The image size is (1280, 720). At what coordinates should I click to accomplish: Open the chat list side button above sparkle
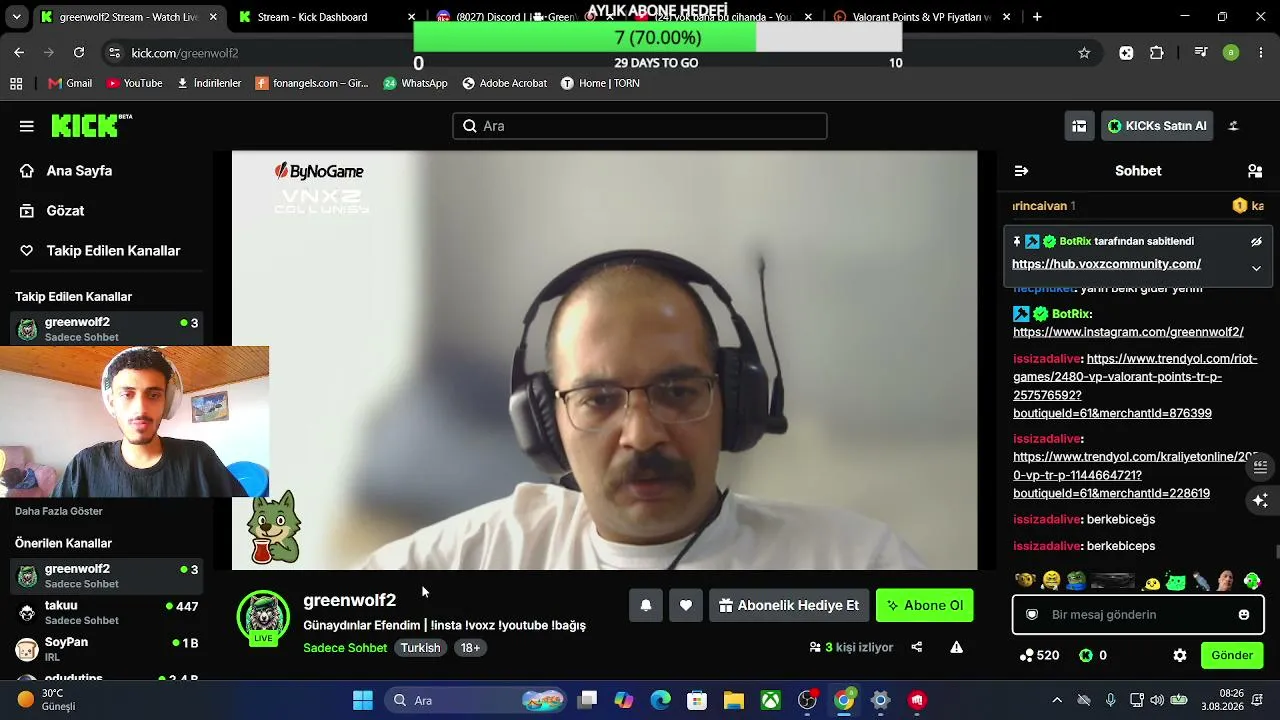pos(1261,467)
